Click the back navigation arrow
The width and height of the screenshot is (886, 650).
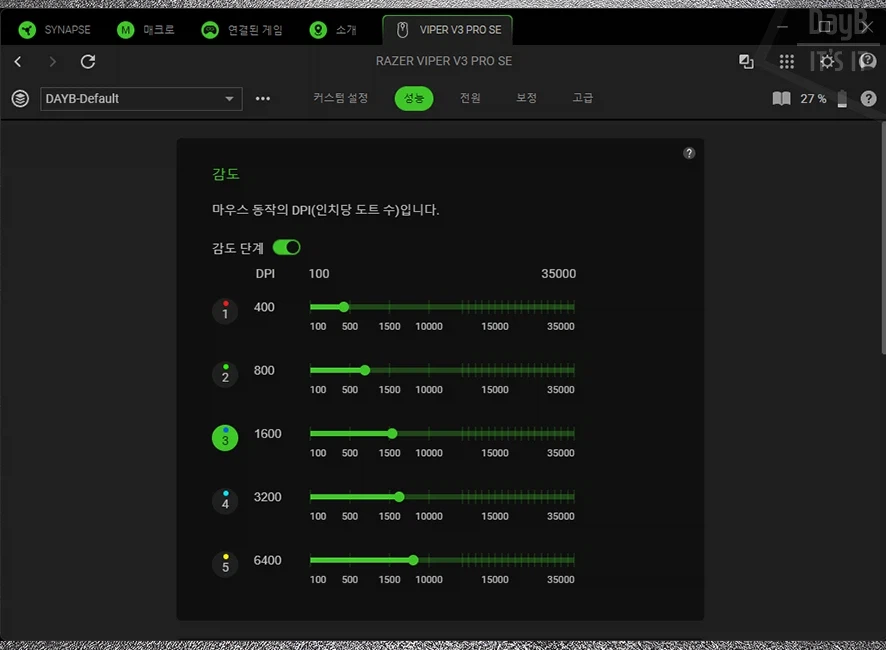[x=17, y=61]
